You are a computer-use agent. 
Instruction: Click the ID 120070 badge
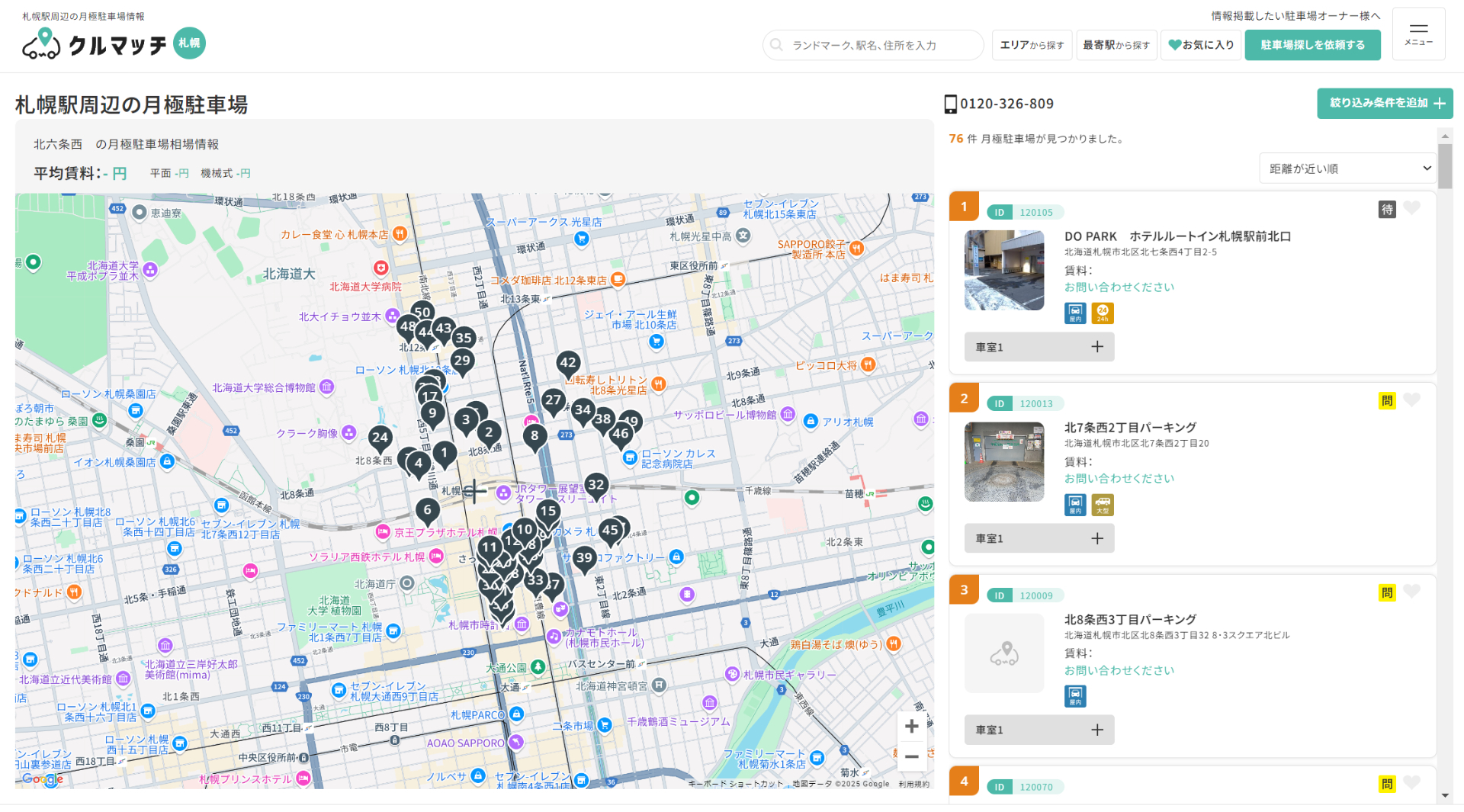click(x=1025, y=787)
